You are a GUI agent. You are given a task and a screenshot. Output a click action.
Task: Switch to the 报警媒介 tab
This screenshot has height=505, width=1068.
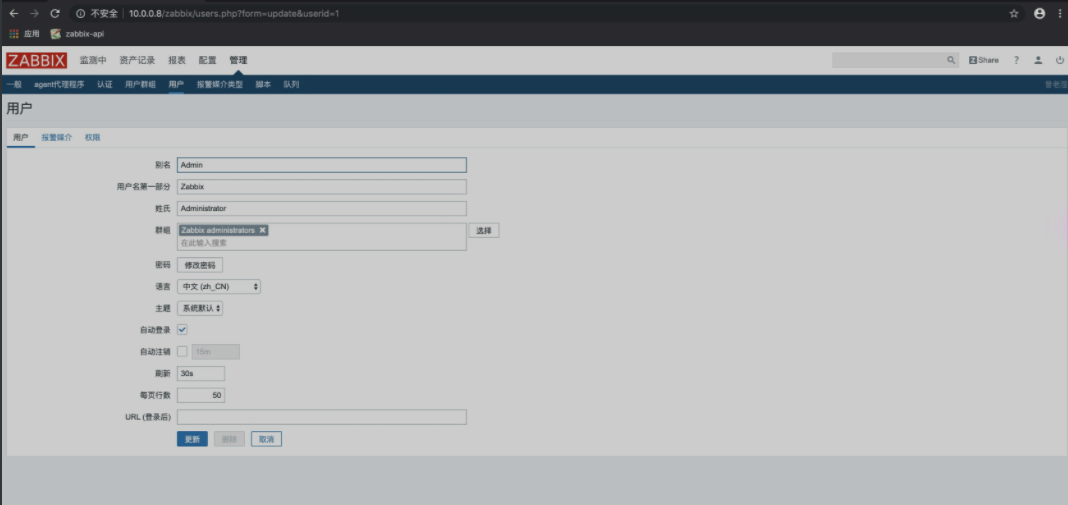coord(57,137)
